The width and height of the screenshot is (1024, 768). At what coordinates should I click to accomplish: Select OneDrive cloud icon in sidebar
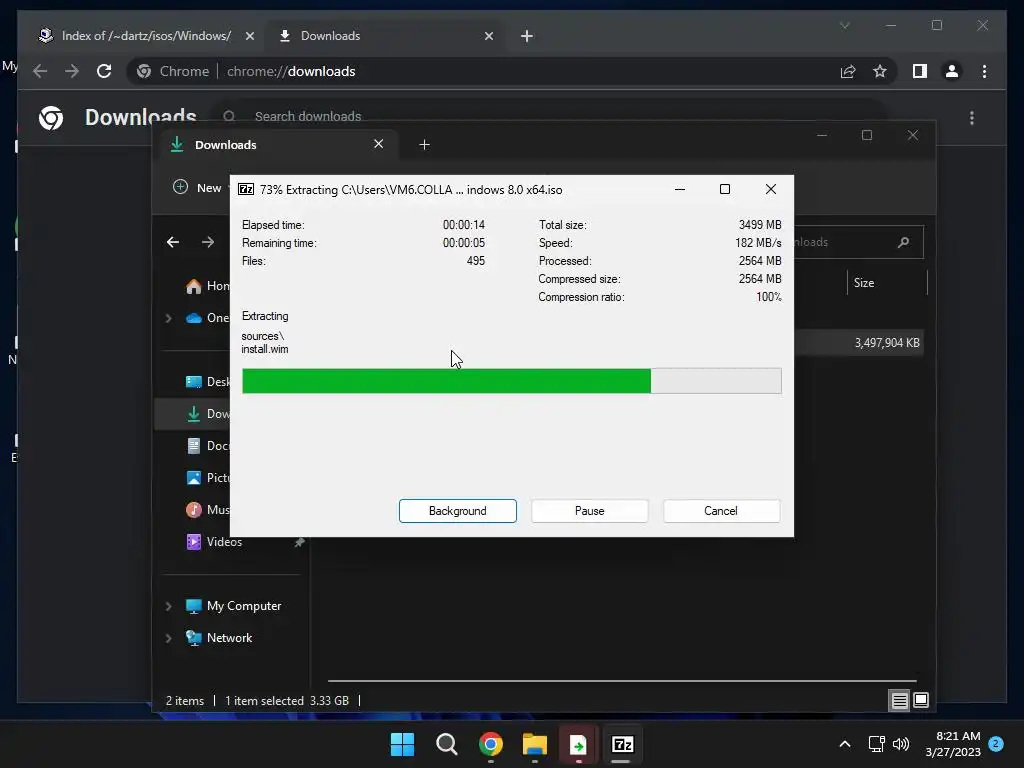[x=193, y=318]
